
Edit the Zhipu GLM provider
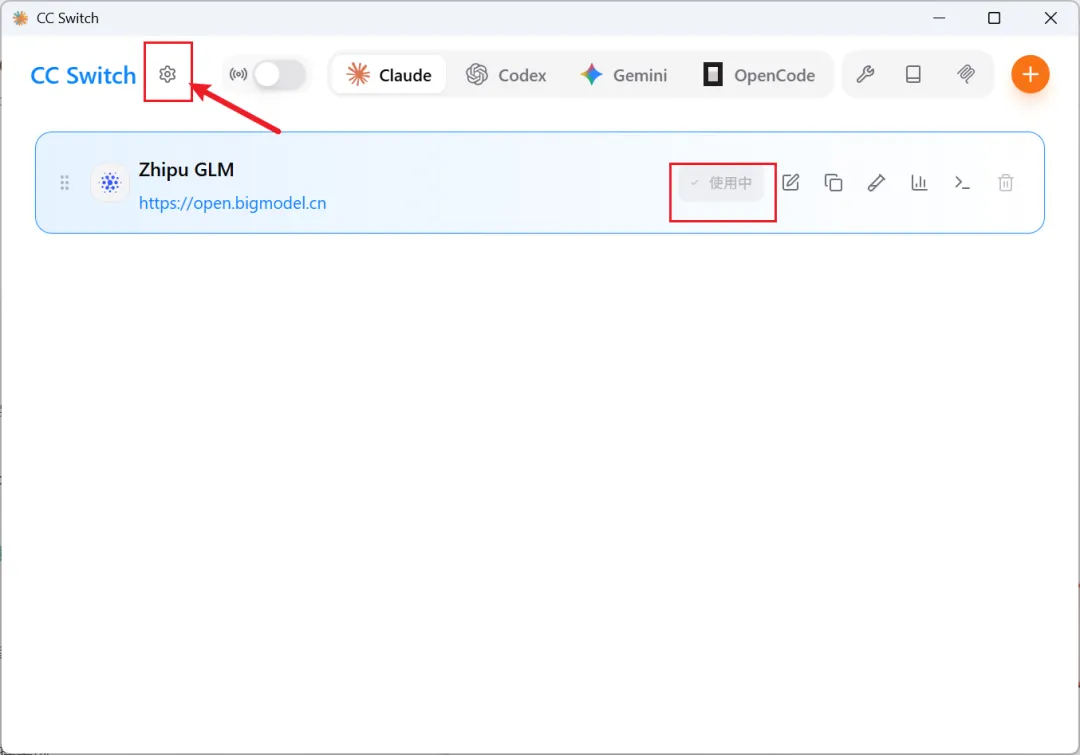(791, 183)
